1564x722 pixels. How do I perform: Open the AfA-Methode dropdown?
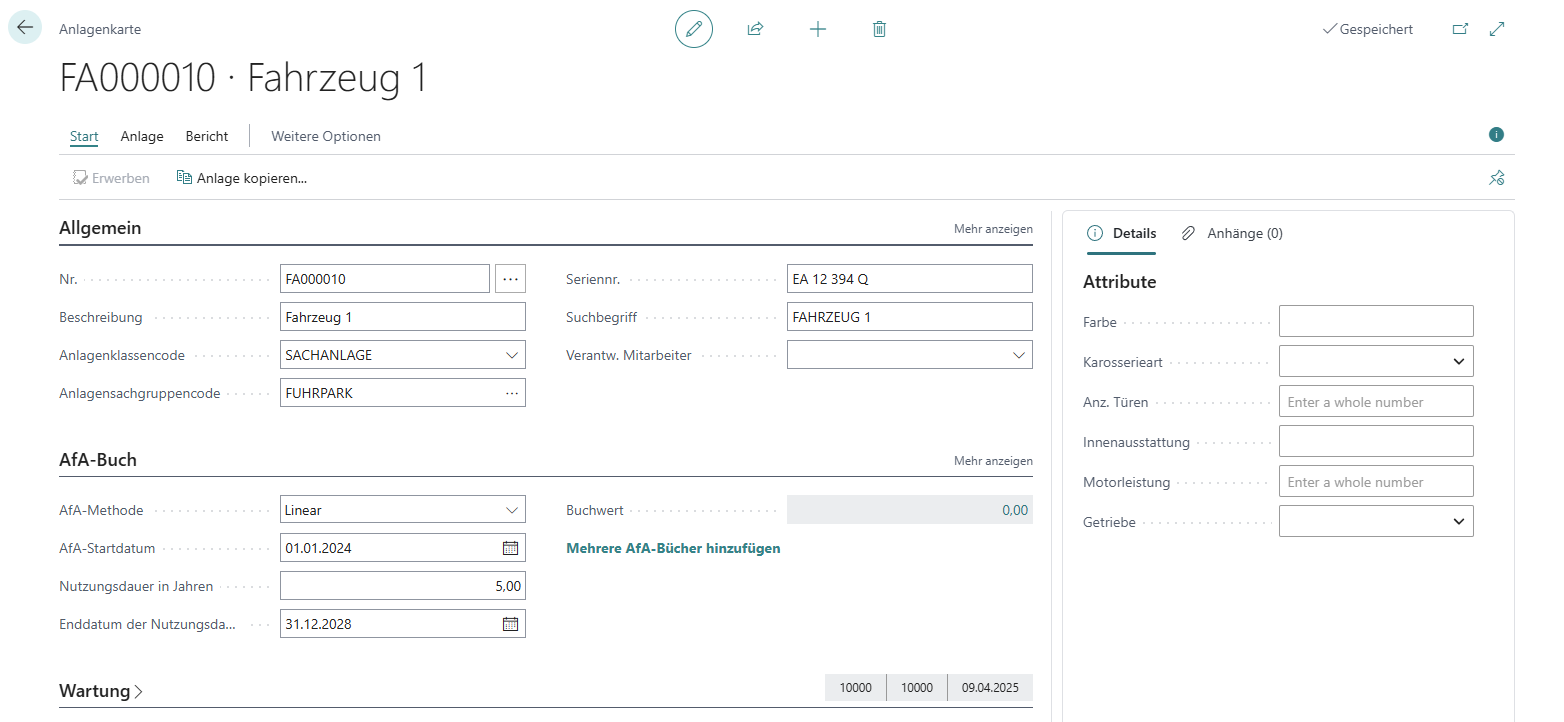click(512, 510)
